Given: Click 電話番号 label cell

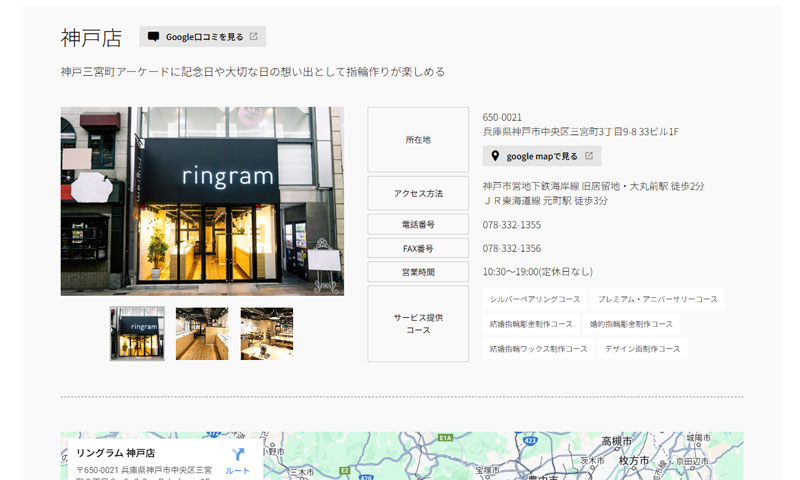Looking at the screenshot, I should click(418, 224).
